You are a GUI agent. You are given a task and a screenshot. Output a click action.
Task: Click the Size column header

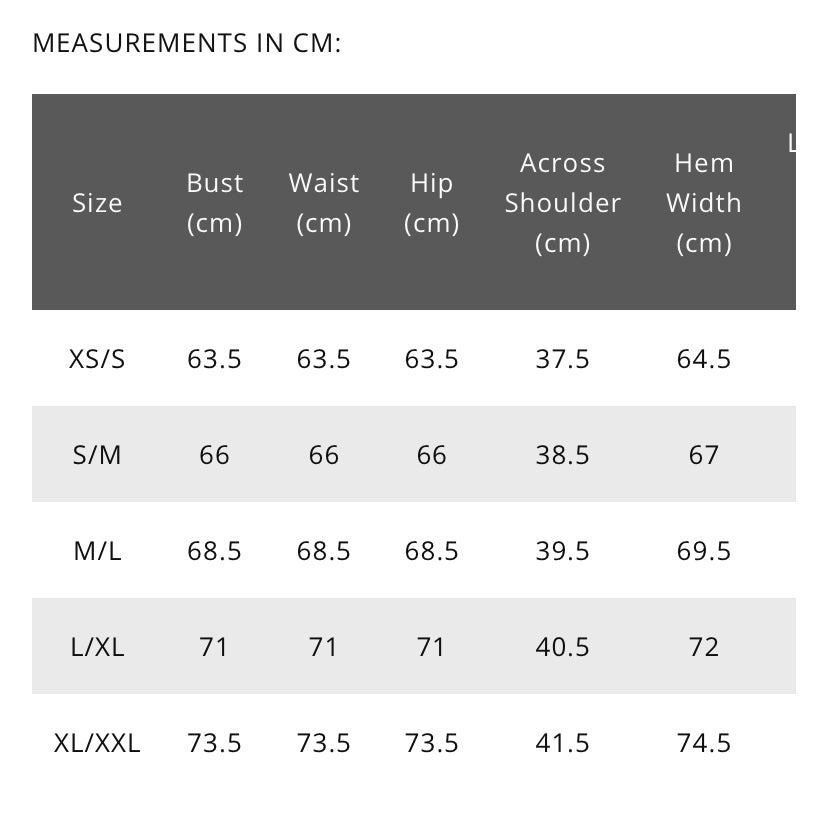[97, 203]
